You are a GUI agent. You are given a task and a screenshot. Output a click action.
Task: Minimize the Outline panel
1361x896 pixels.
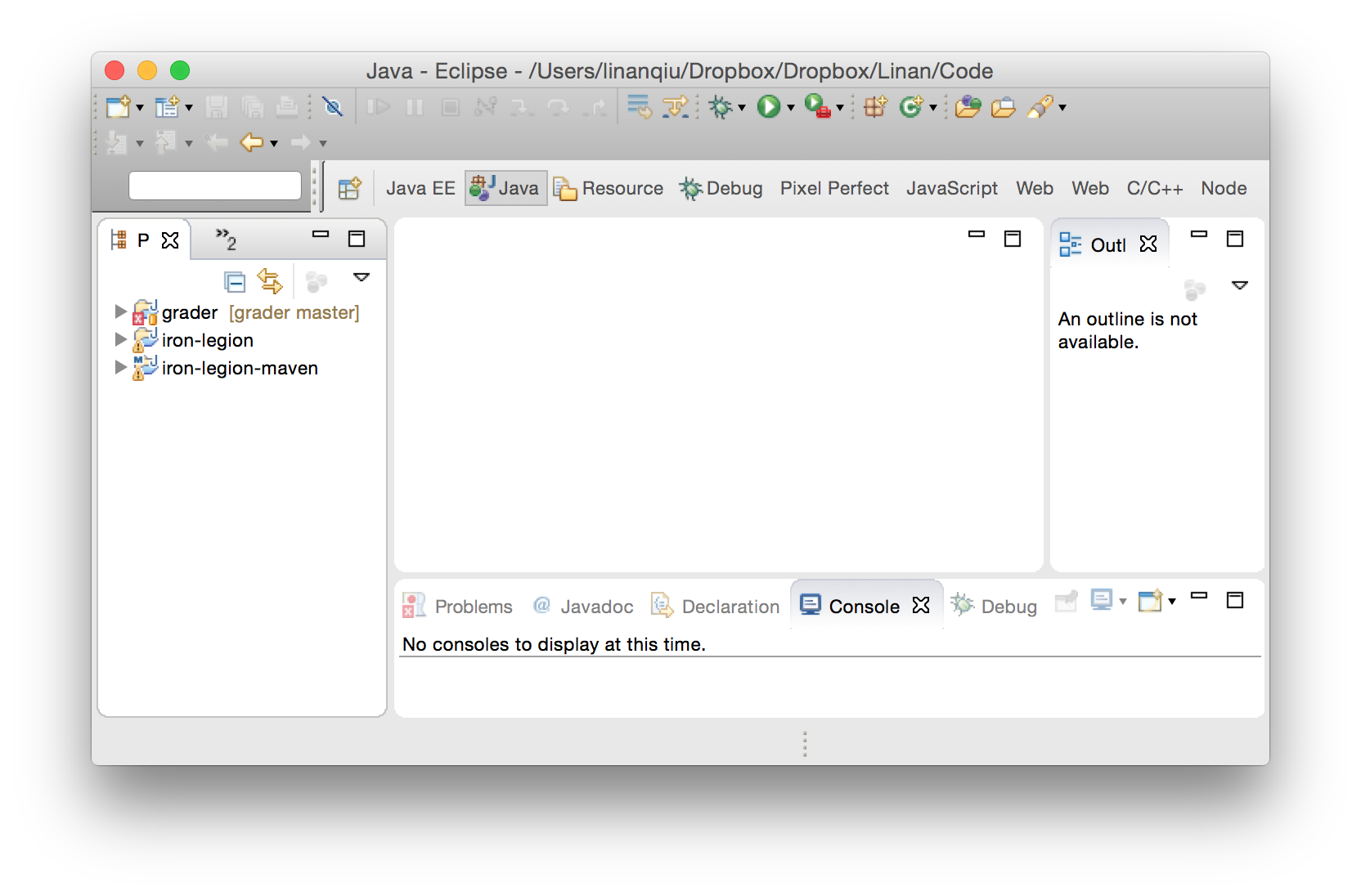[x=1199, y=234]
